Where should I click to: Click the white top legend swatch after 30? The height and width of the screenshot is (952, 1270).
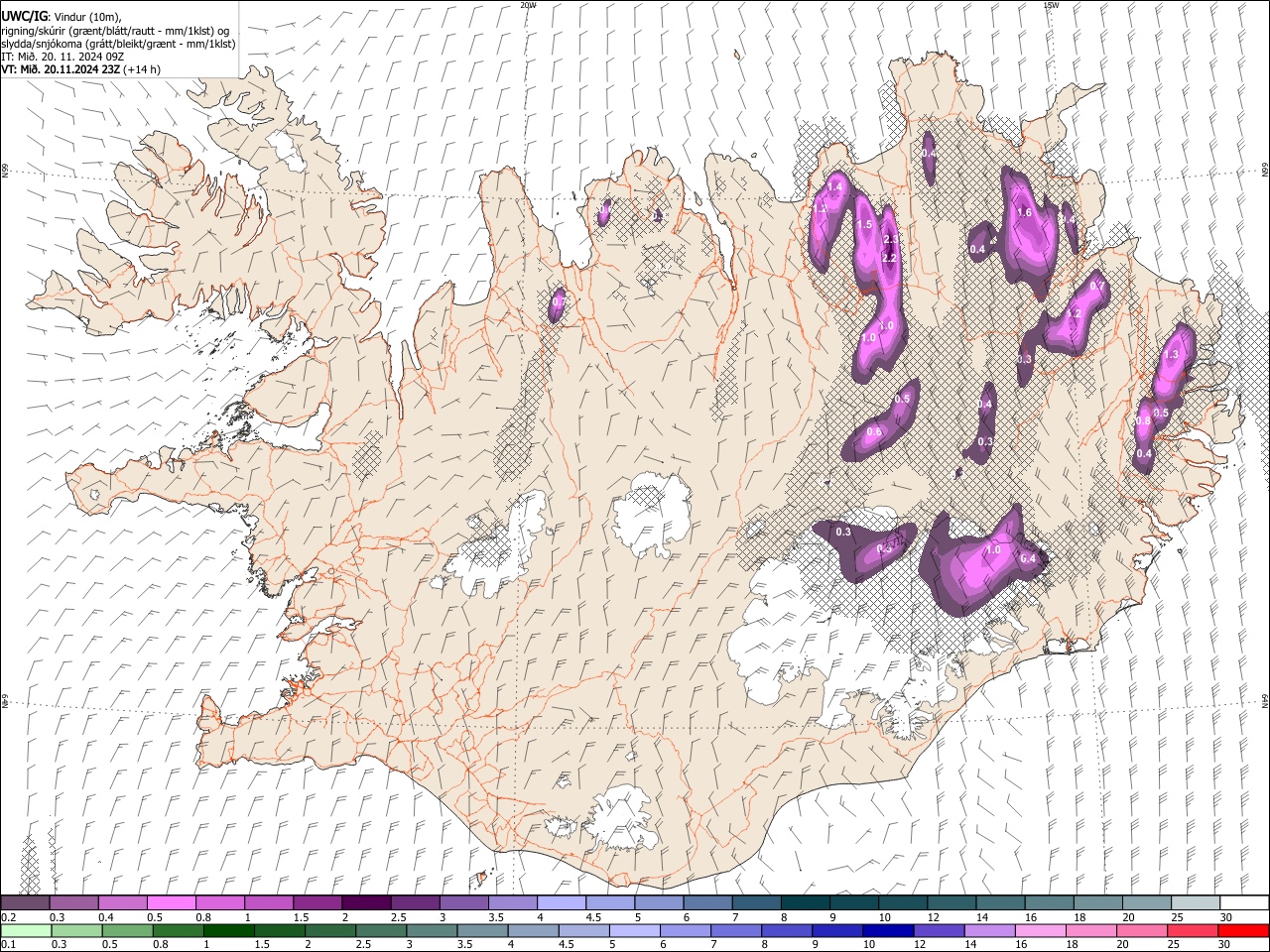1244,902
